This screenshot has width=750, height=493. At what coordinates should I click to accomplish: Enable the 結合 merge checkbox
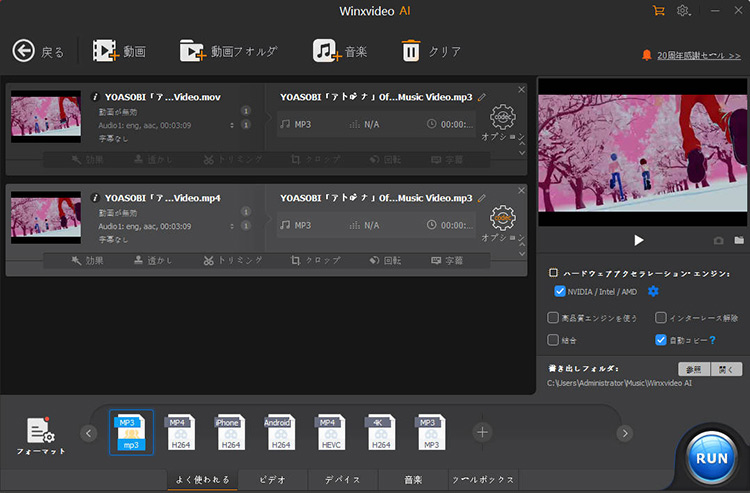point(553,340)
